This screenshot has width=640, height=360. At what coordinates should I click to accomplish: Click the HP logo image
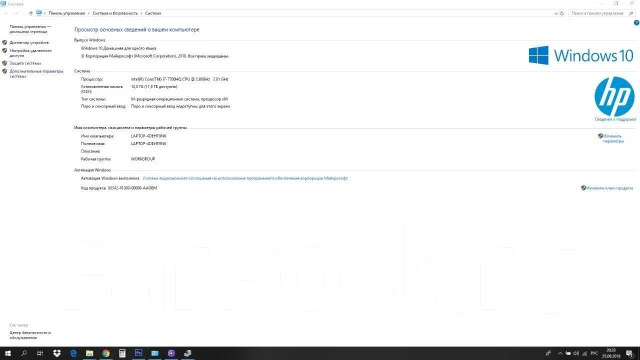pos(614,96)
